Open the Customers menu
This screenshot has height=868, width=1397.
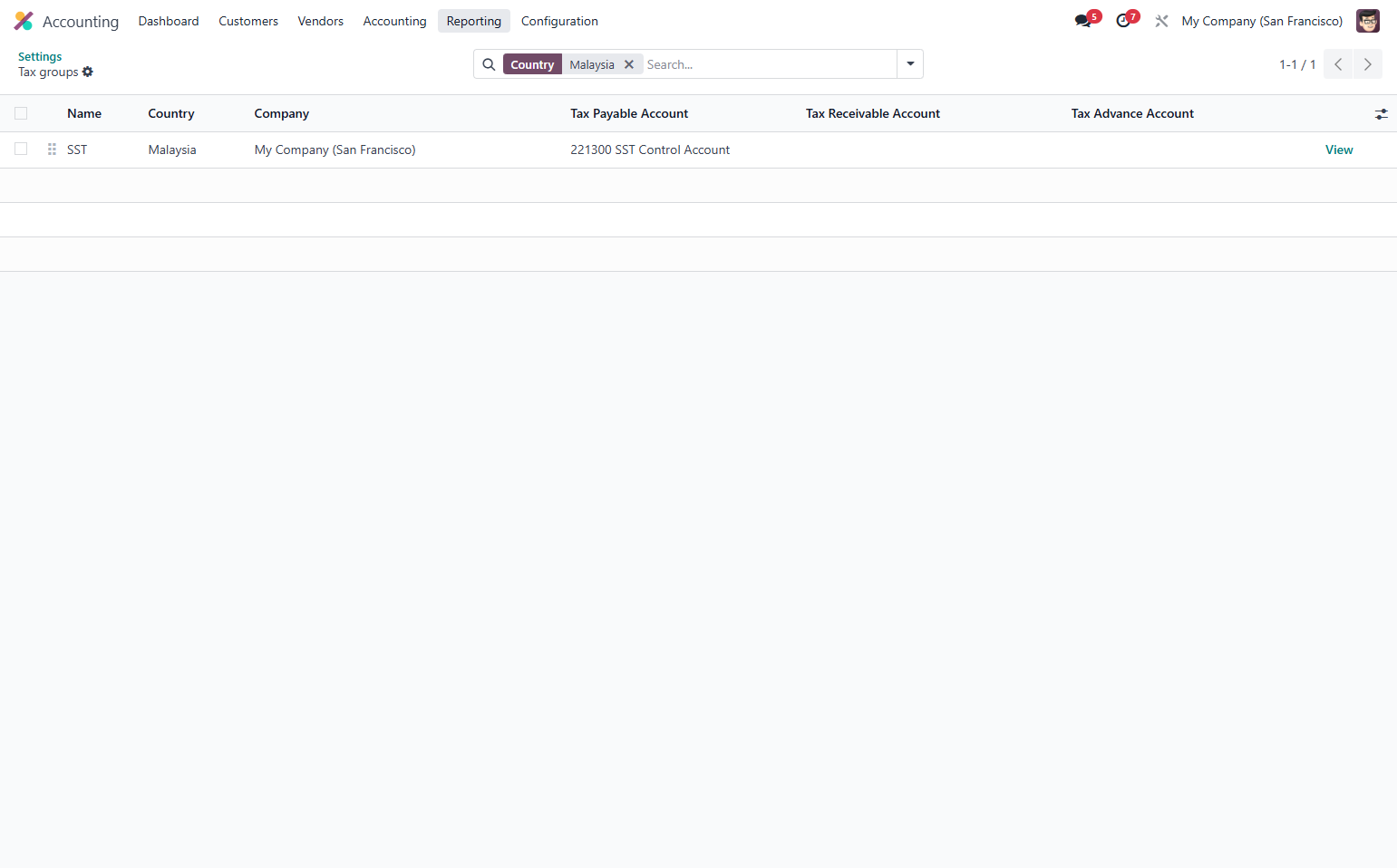[x=248, y=21]
